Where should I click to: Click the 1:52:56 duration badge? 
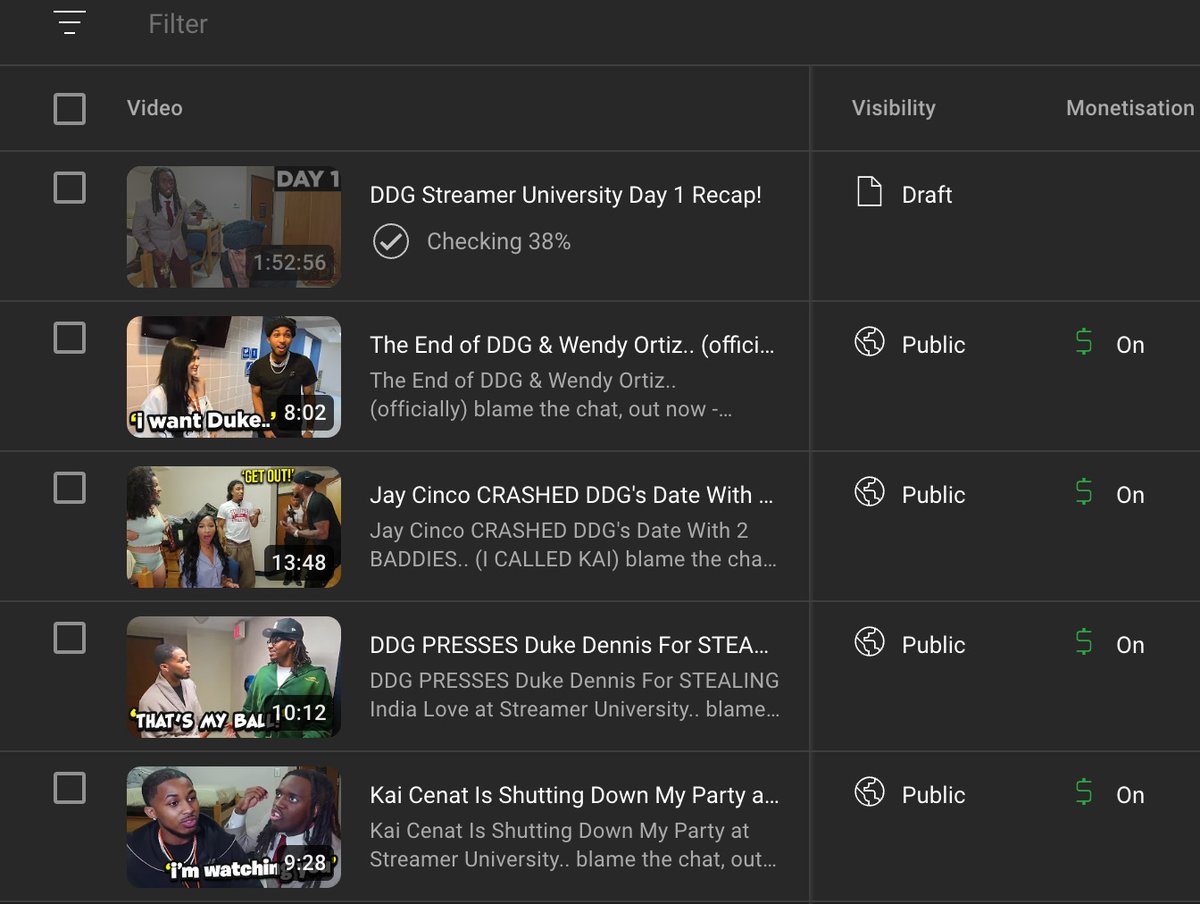[x=290, y=262]
